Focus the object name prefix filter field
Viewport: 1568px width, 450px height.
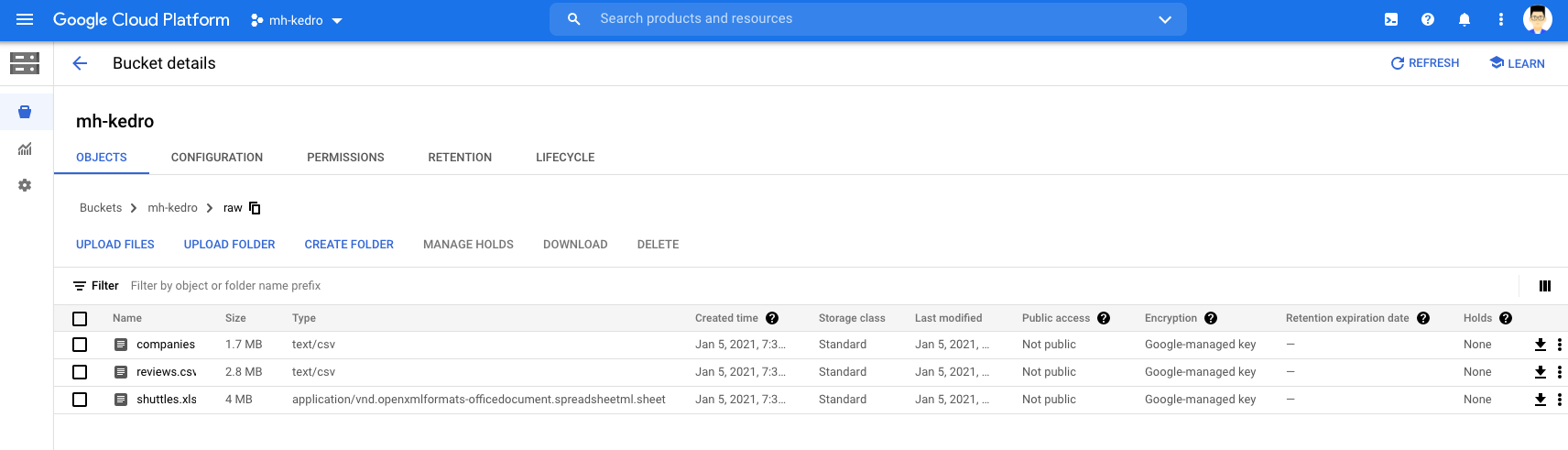click(x=366, y=286)
